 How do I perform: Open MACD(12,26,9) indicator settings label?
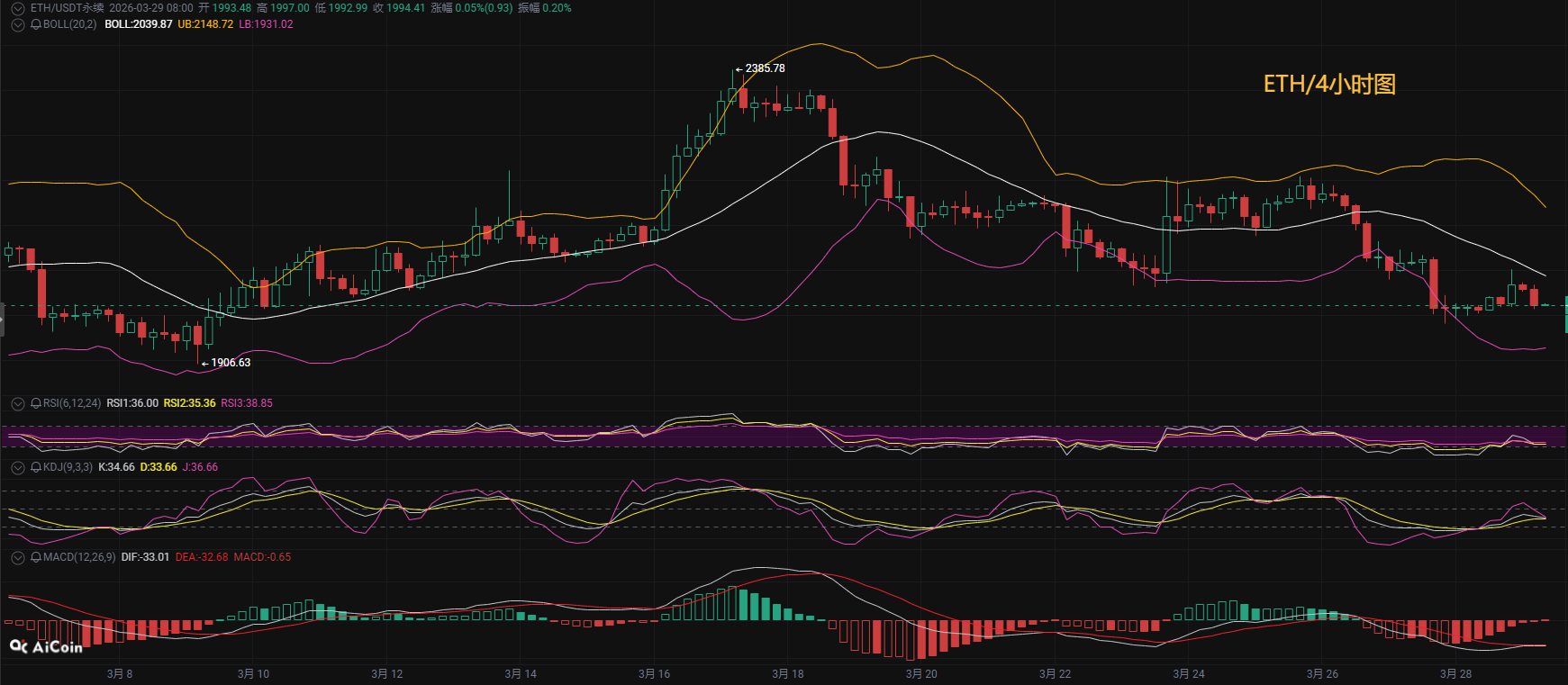tap(79, 557)
